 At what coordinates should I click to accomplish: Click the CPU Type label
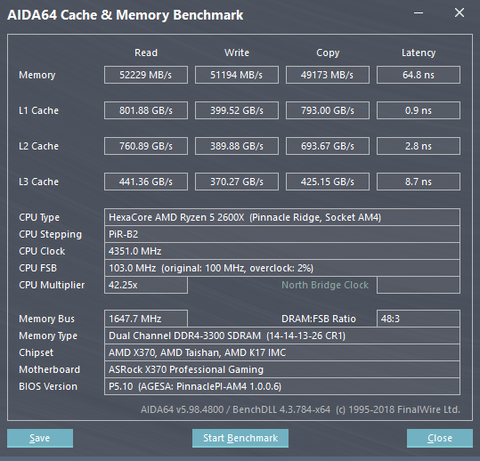[x=39, y=218]
